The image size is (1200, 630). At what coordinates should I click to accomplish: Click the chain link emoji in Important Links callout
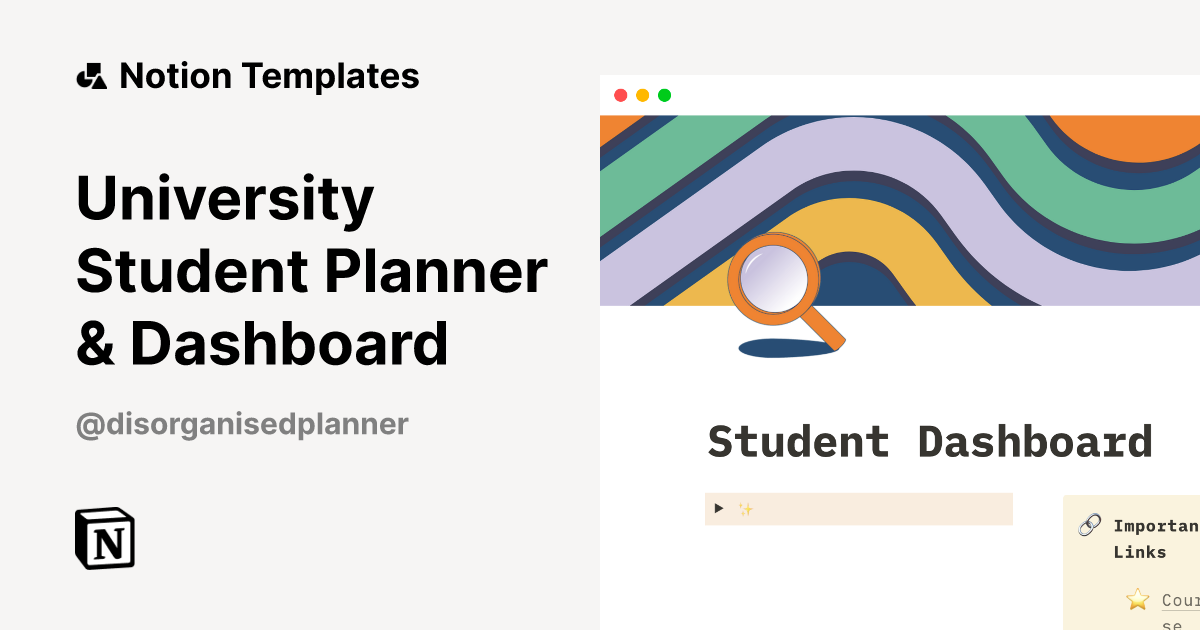(1091, 525)
